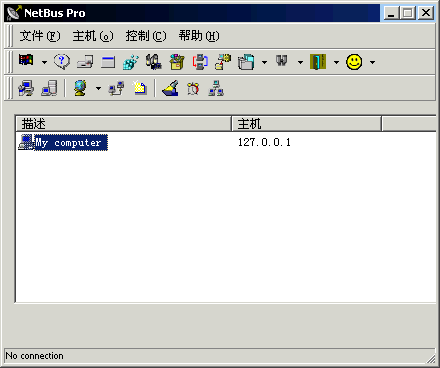Click the disconnect gray computer tower icon

point(49,88)
